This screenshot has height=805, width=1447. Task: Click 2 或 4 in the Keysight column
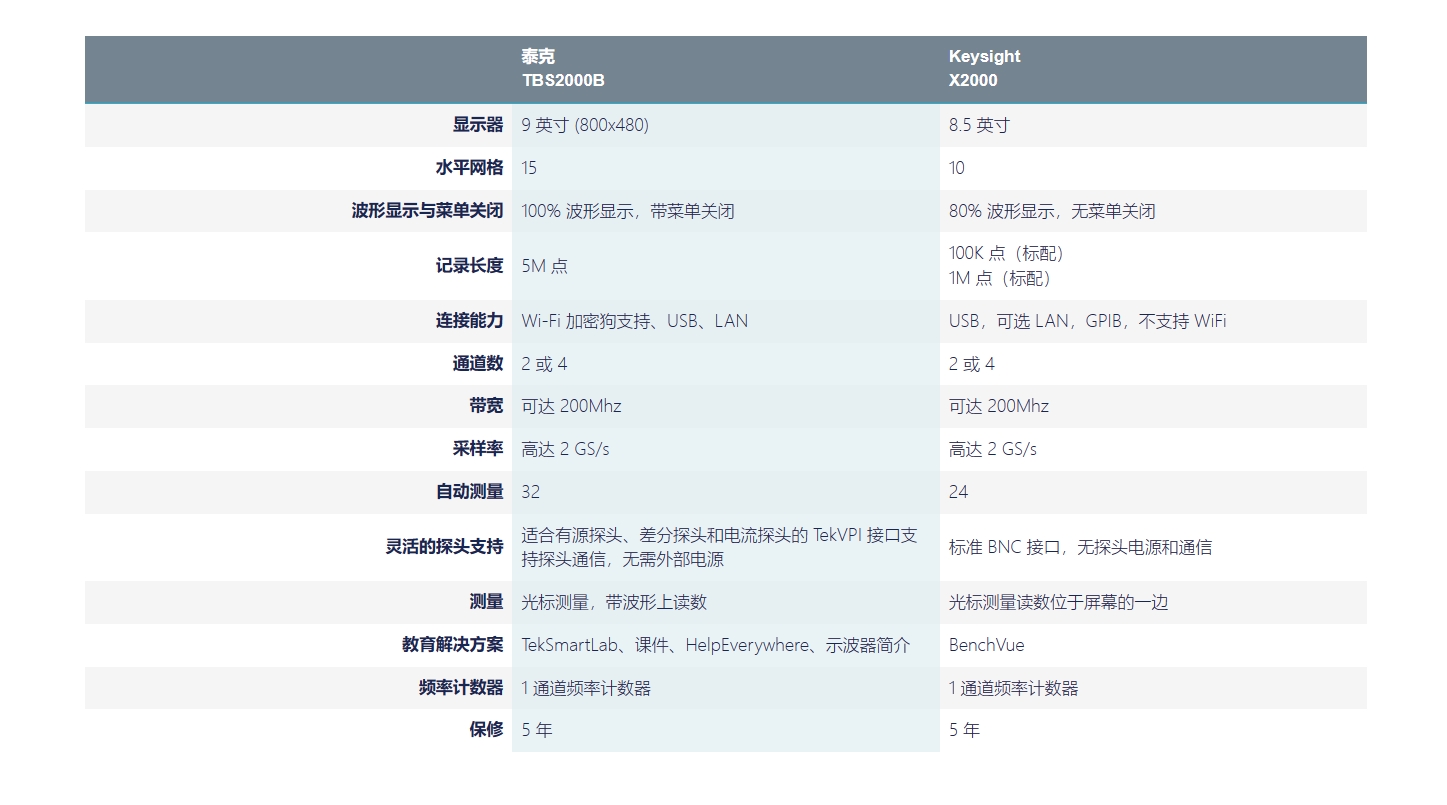pos(972,364)
